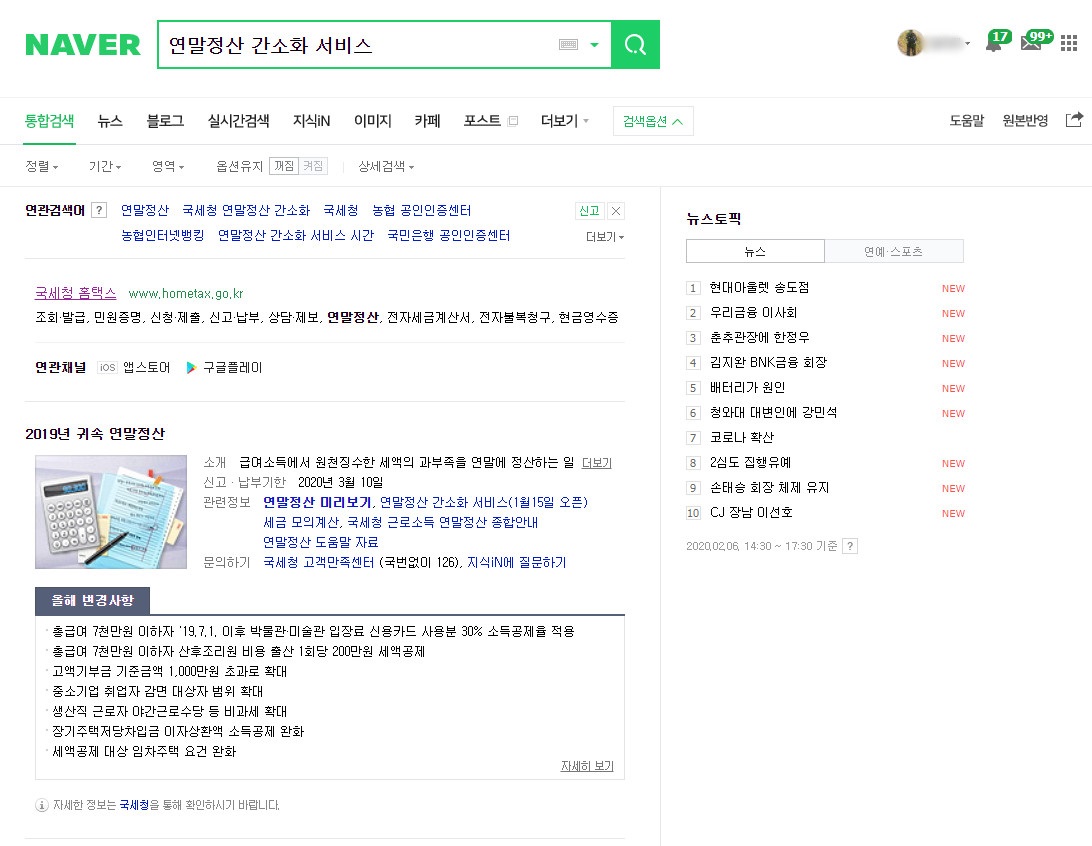The image size is (1092, 846).
Task: Click 원본반영 link
Action: pyautogui.click(x=1025, y=120)
